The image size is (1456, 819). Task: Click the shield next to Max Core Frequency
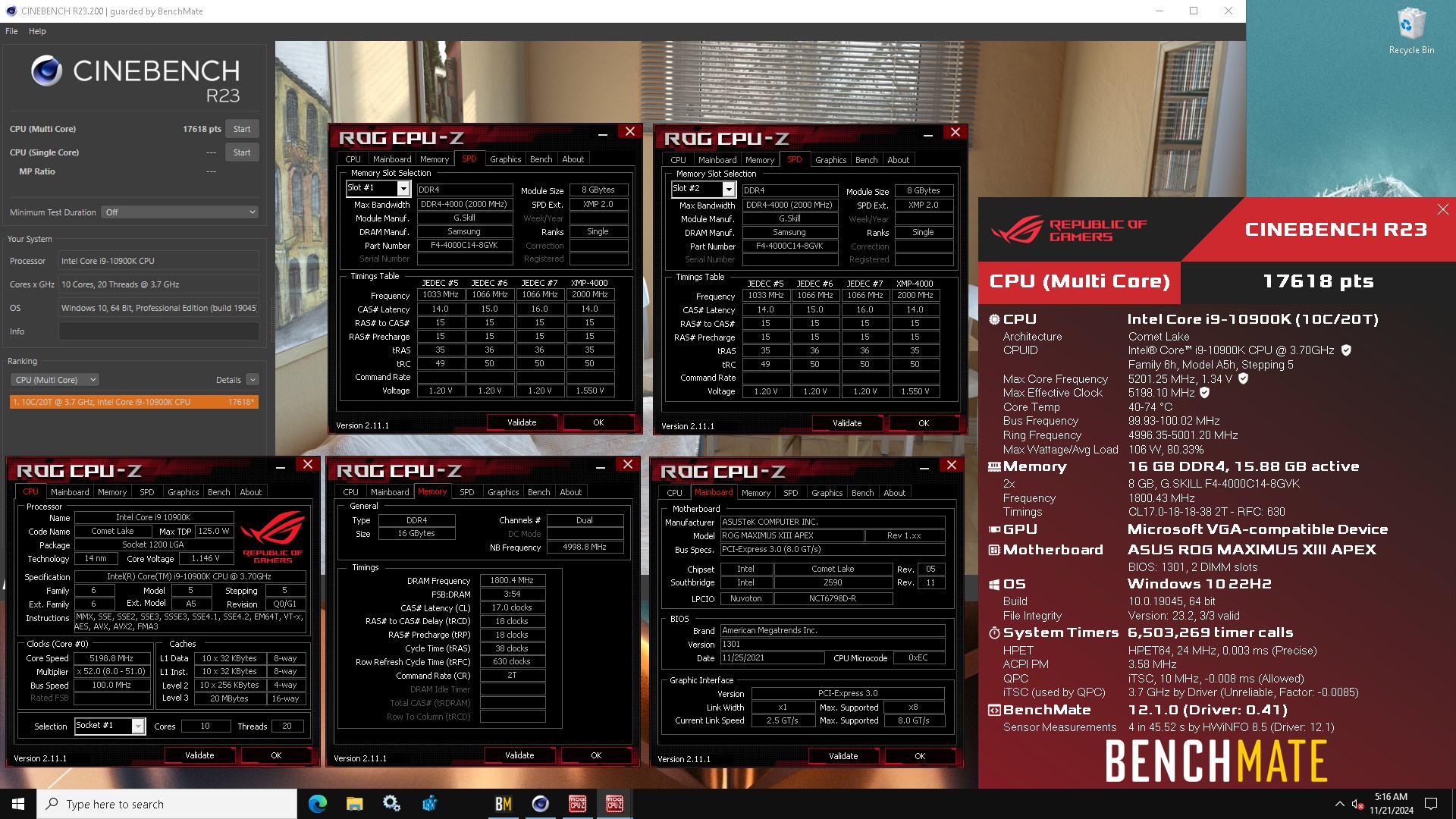point(1243,378)
